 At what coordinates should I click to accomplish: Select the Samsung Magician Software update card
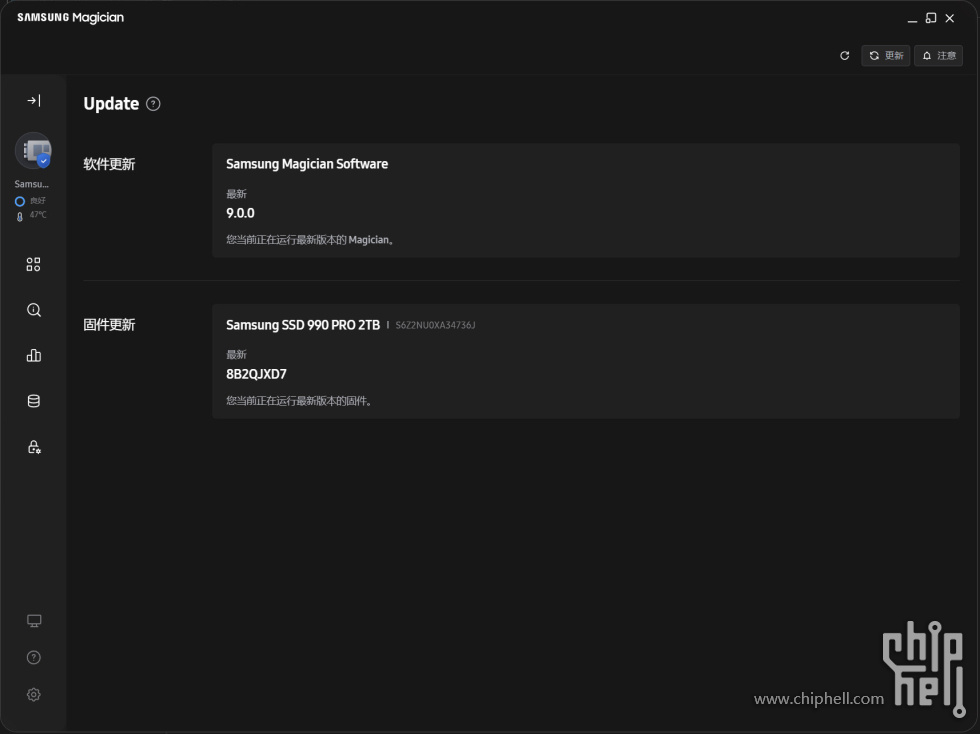click(585, 201)
